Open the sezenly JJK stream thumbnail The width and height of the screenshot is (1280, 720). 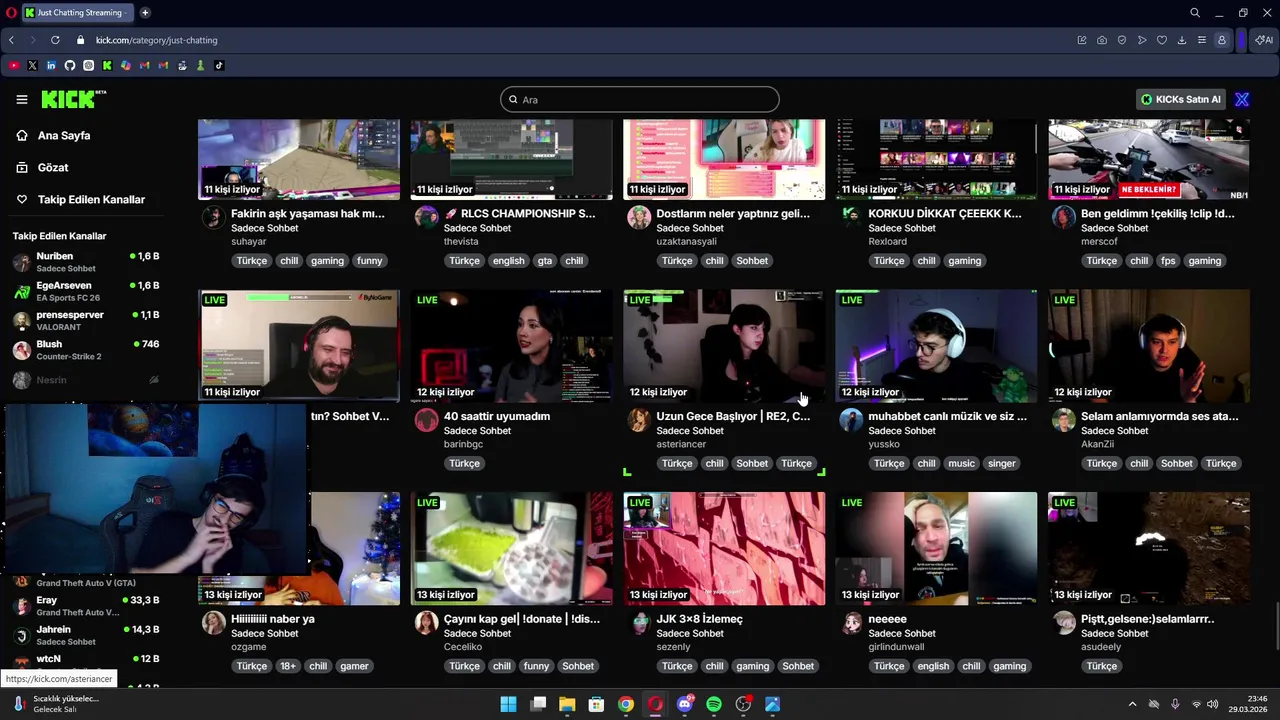click(x=724, y=548)
